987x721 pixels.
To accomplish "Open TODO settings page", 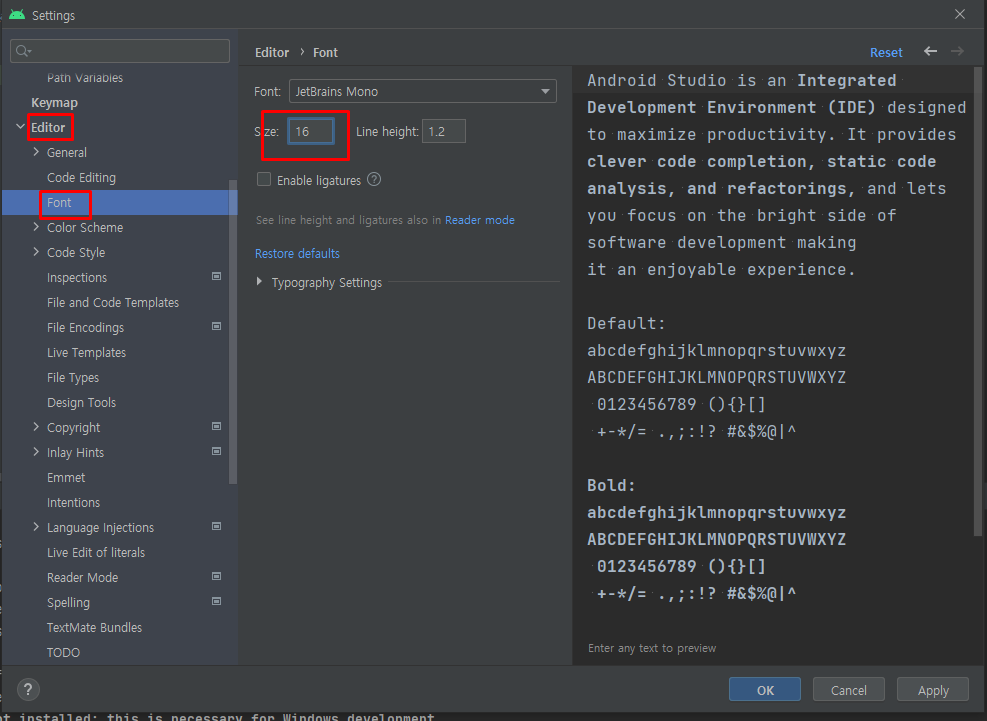I will (x=64, y=652).
